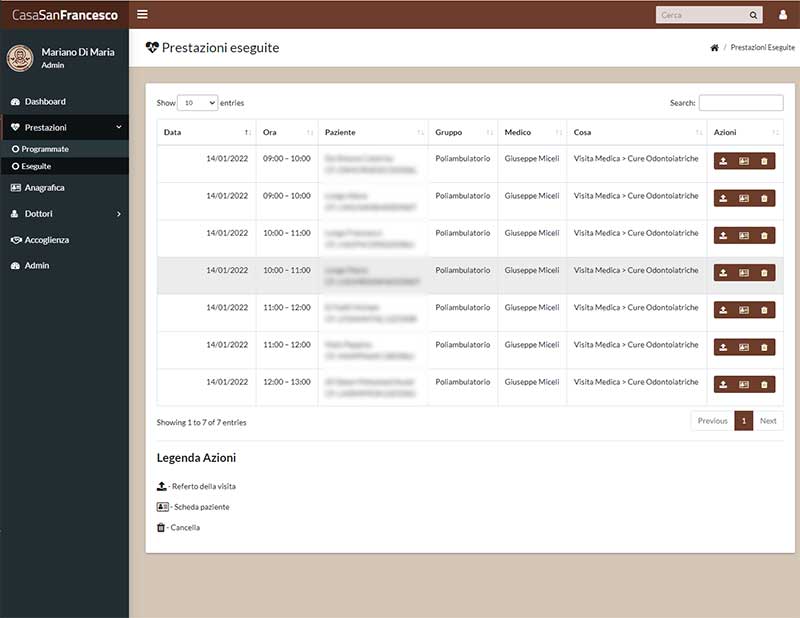Screen dimensions: 800x618
Task: Open the Admin sidebar menu item
Action: [64, 265]
